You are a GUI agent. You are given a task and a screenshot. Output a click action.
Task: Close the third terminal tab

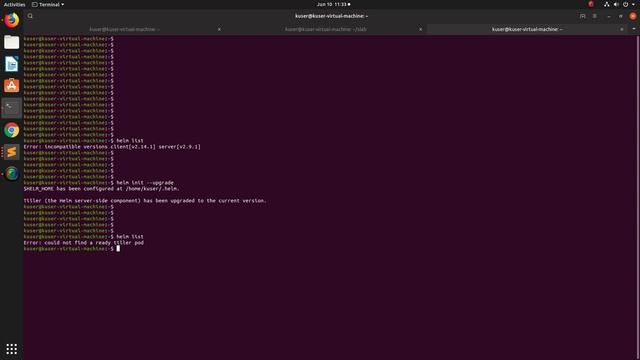point(622,29)
